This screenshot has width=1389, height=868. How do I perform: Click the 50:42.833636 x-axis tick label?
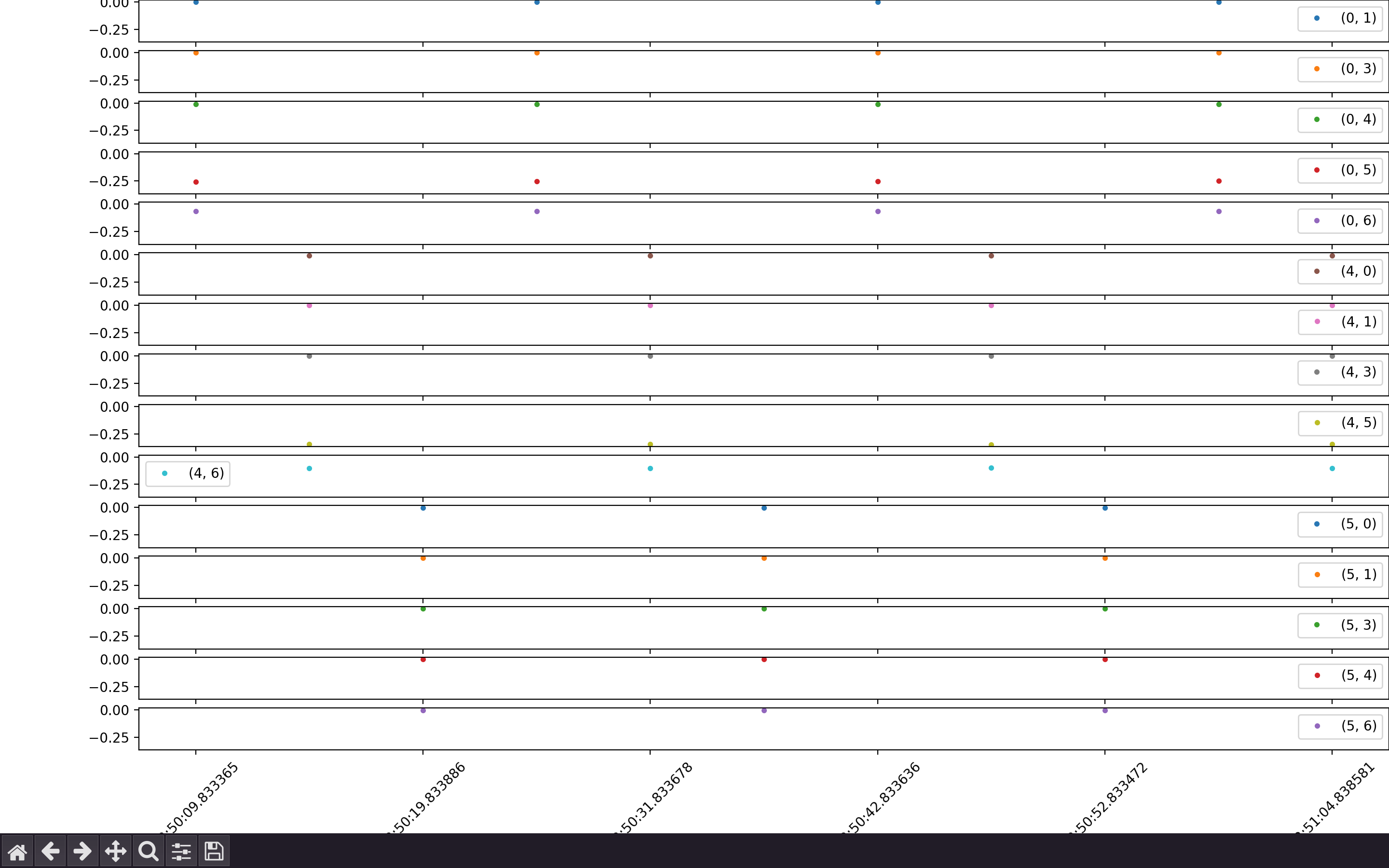click(881, 799)
